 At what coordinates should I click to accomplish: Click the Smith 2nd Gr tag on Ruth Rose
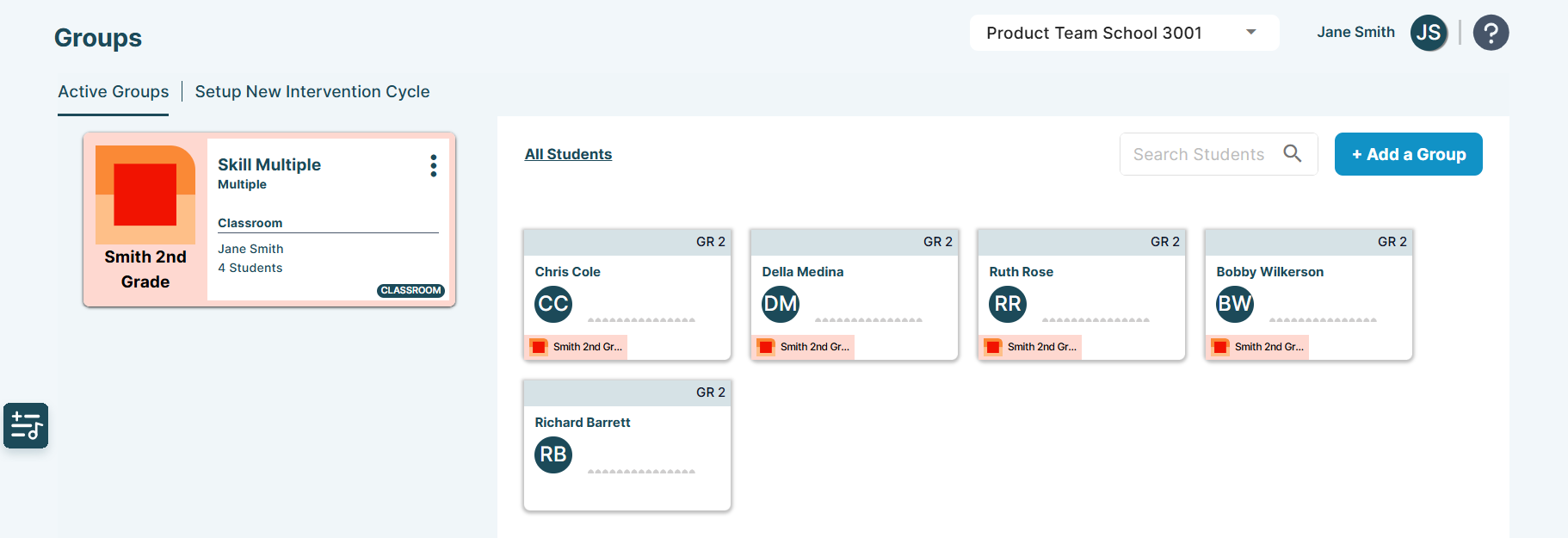(x=1032, y=347)
